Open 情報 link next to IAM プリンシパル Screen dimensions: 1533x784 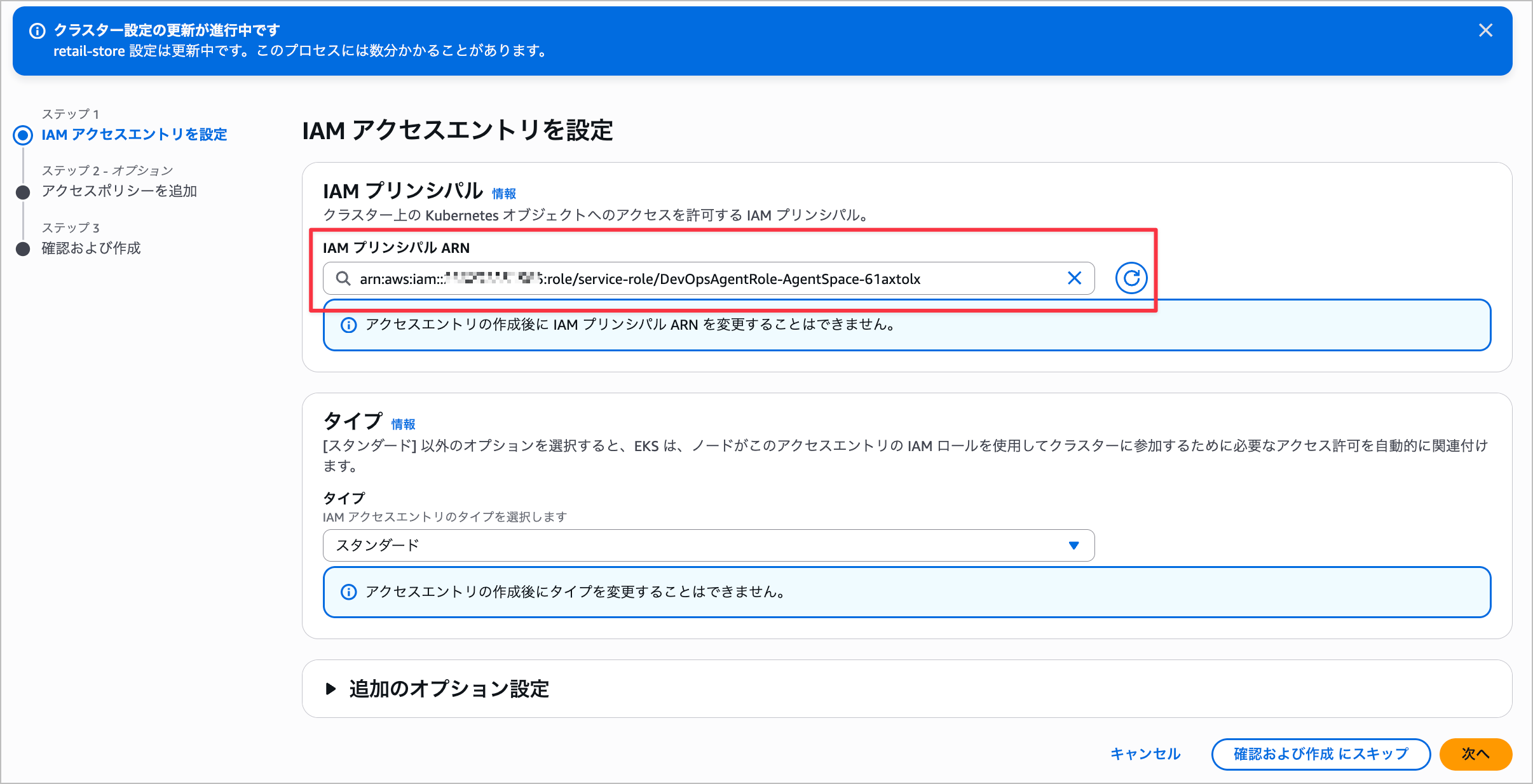pos(503,193)
